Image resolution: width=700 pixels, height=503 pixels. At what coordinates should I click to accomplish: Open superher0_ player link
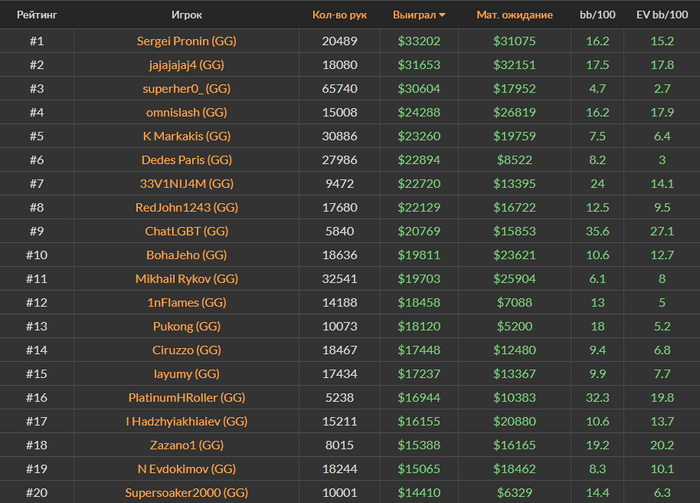click(x=187, y=89)
